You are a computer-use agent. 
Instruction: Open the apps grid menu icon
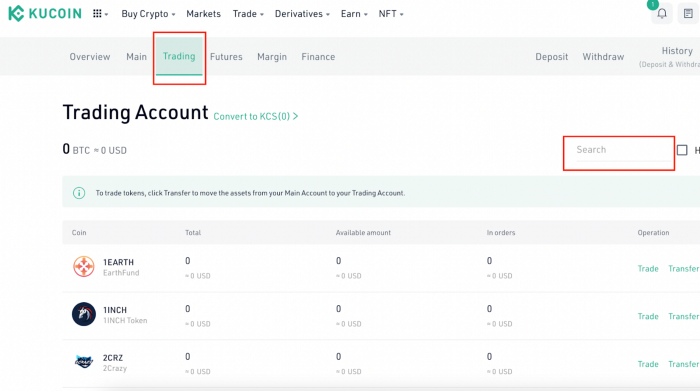tap(97, 14)
